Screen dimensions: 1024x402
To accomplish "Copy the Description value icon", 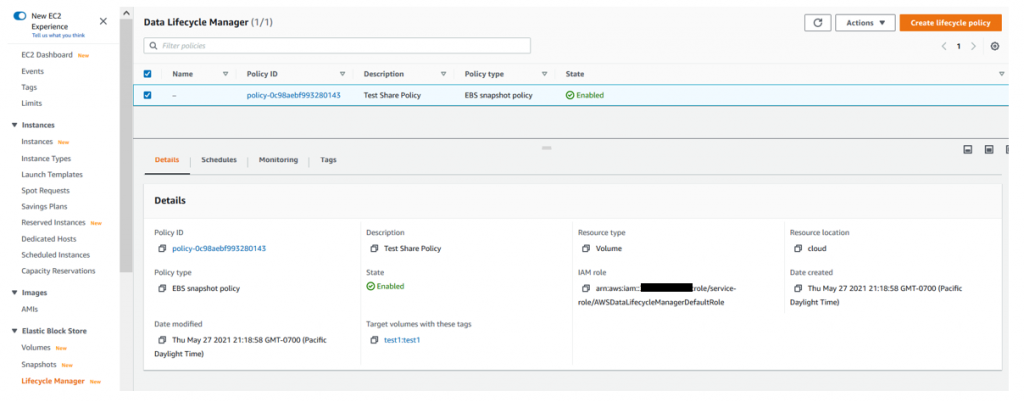I will [x=374, y=249].
